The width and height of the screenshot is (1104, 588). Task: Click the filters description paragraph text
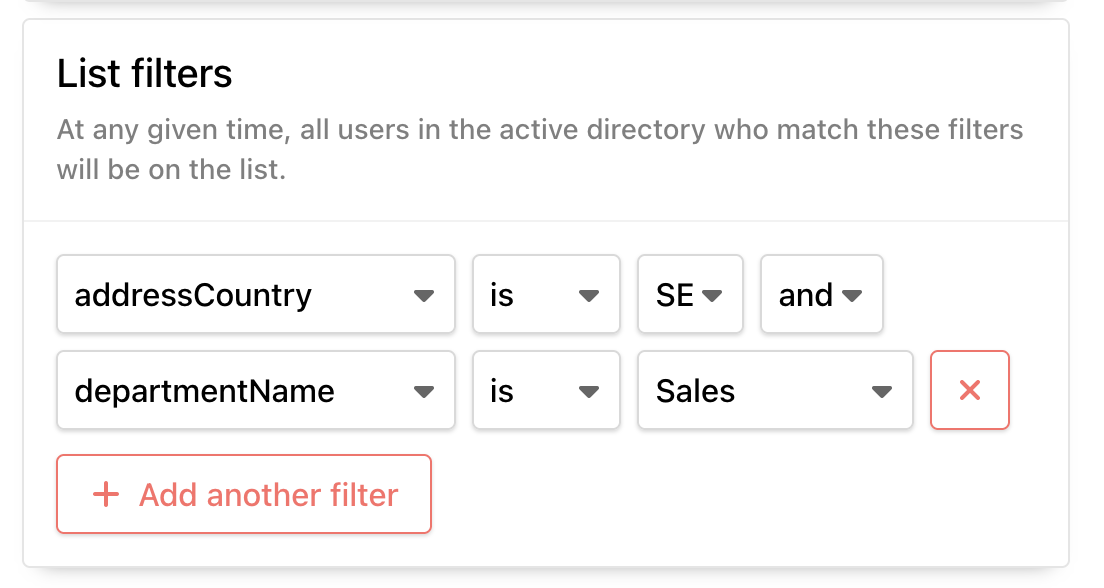(x=540, y=149)
